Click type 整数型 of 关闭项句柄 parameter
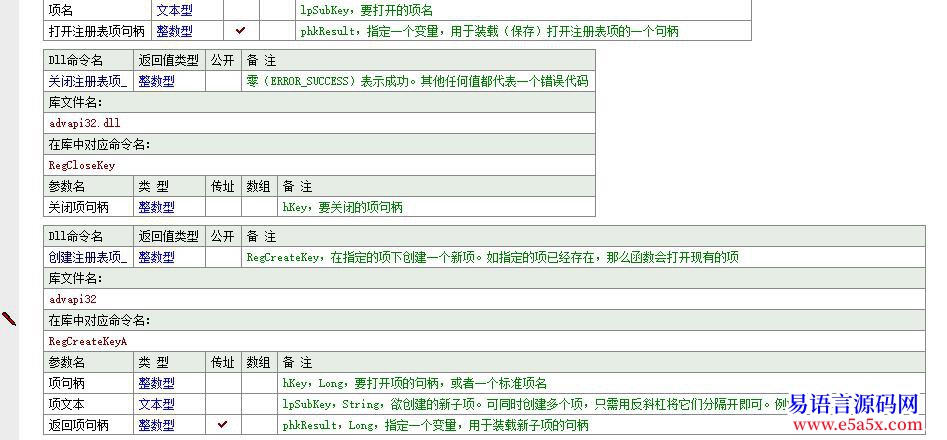The image size is (947, 440). click(x=156, y=206)
